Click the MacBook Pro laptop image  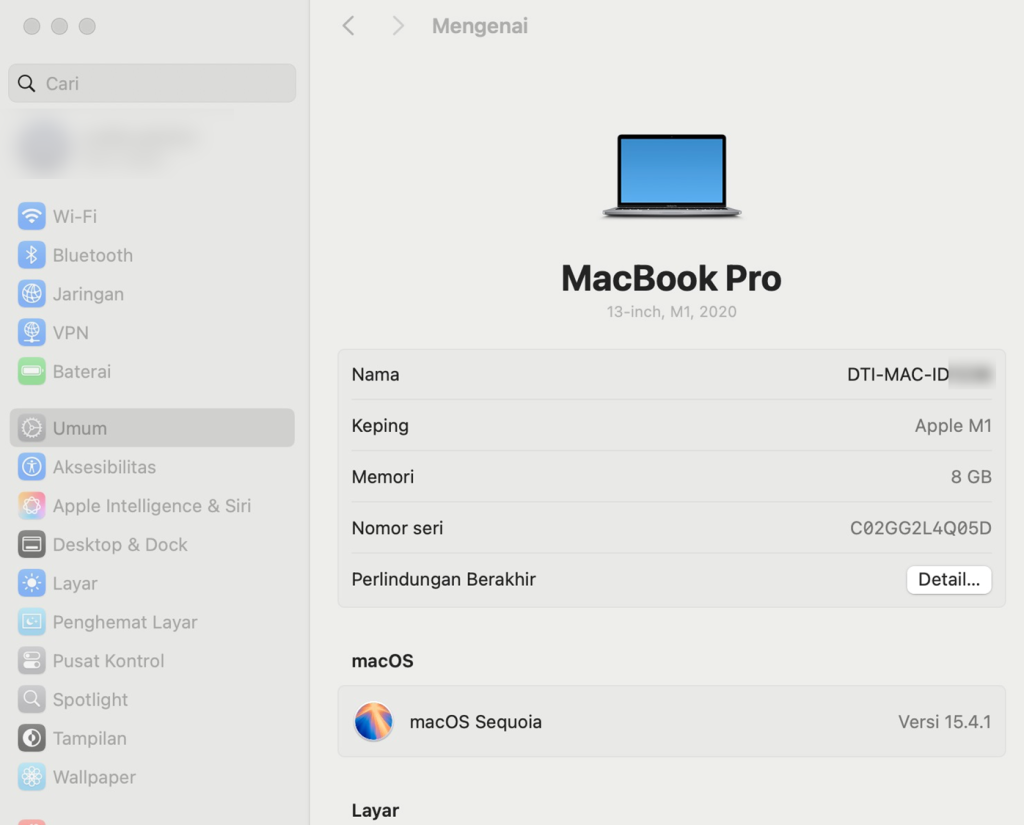pos(671,176)
